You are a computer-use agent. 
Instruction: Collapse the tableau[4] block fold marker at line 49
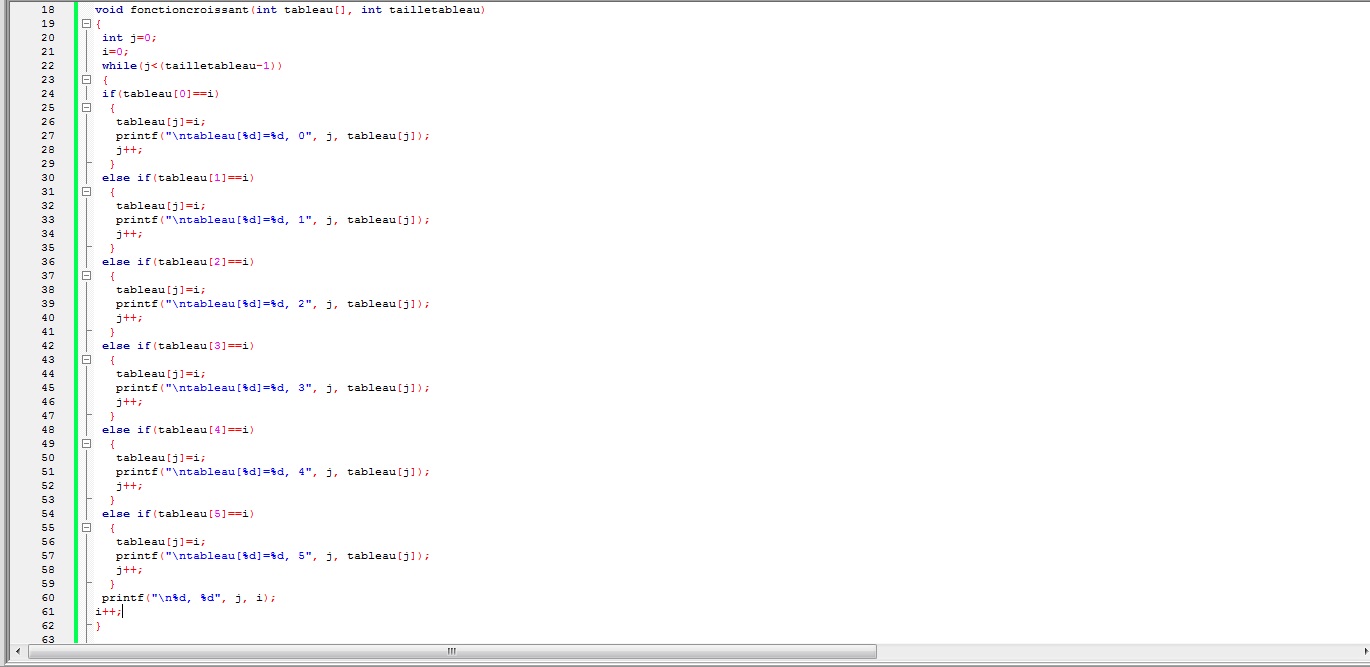pos(87,443)
